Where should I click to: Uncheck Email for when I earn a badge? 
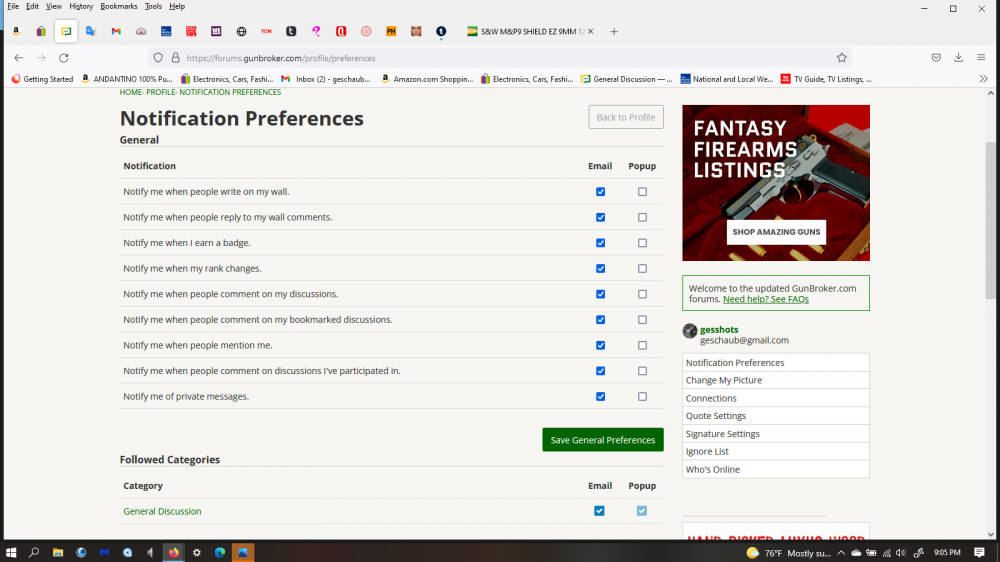coord(600,243)
